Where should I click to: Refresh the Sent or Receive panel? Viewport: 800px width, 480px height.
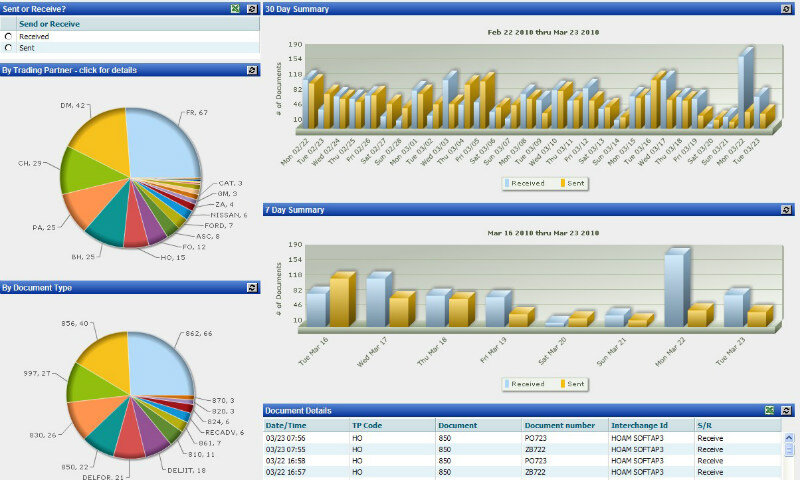point(252,8)
